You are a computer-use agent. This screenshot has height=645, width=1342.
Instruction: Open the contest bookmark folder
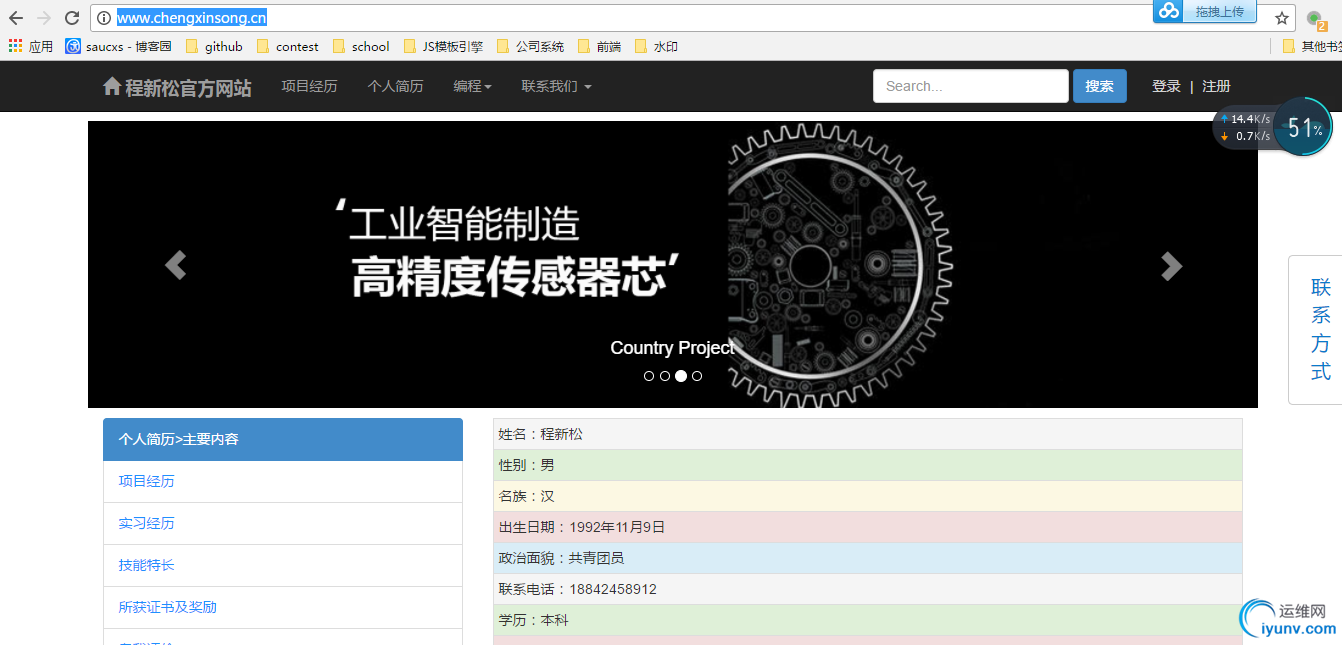click(288, 46)
